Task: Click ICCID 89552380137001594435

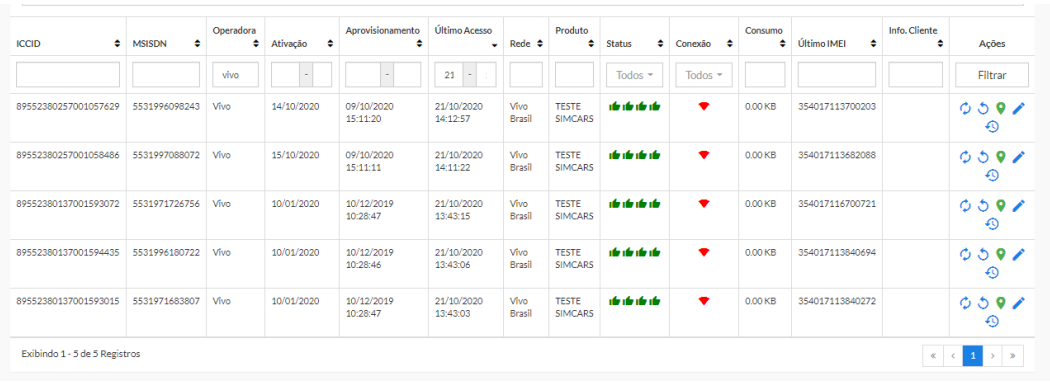Action: (68, 252)
